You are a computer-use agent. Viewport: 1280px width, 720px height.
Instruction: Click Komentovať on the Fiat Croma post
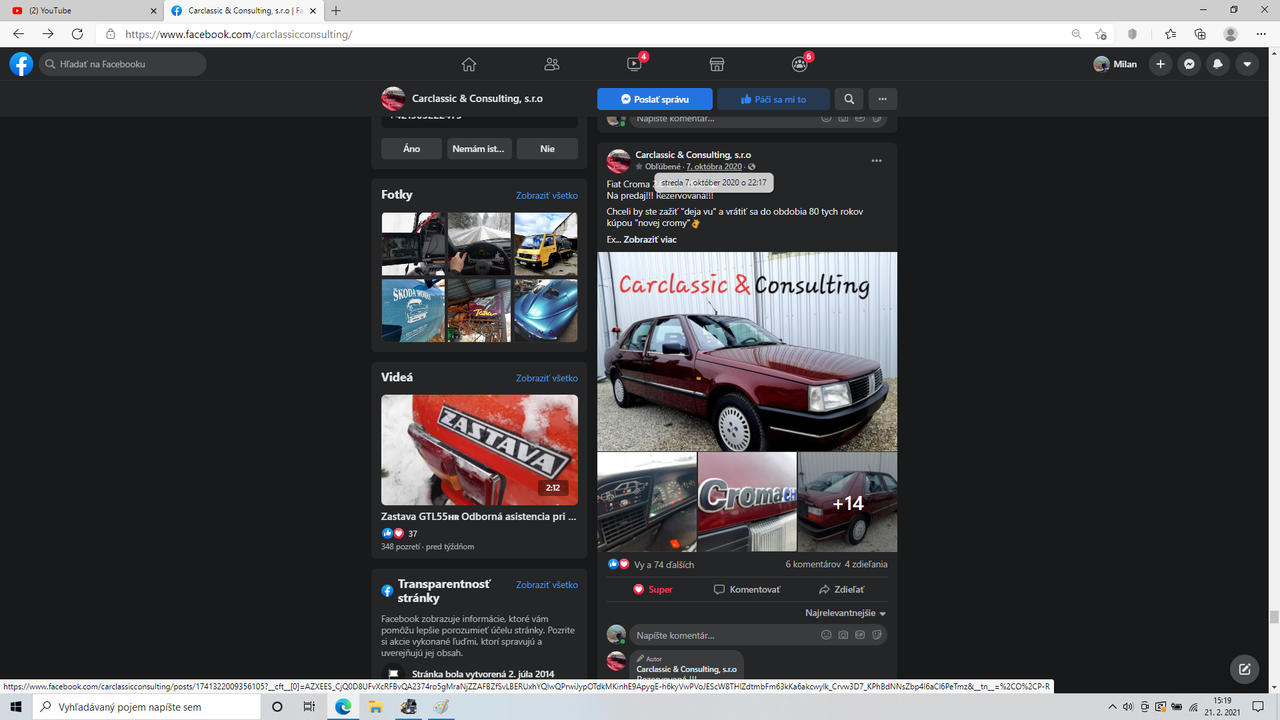click(x=747, y=589)
